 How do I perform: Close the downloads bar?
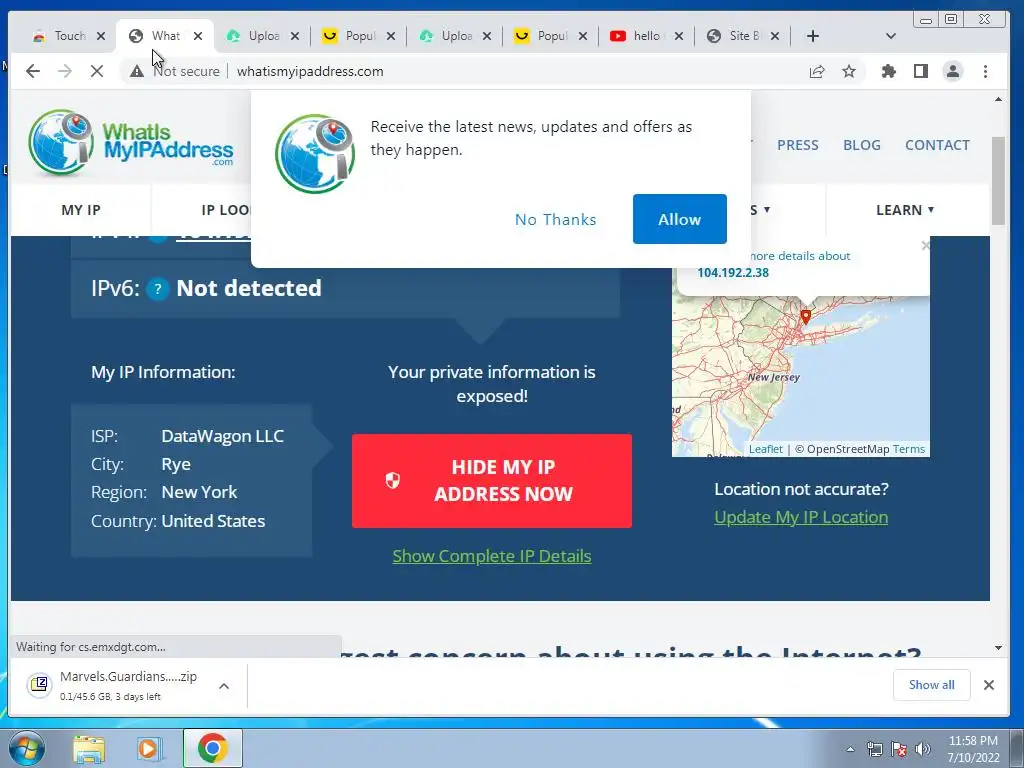pyautogui.click(x=989, y=684)
